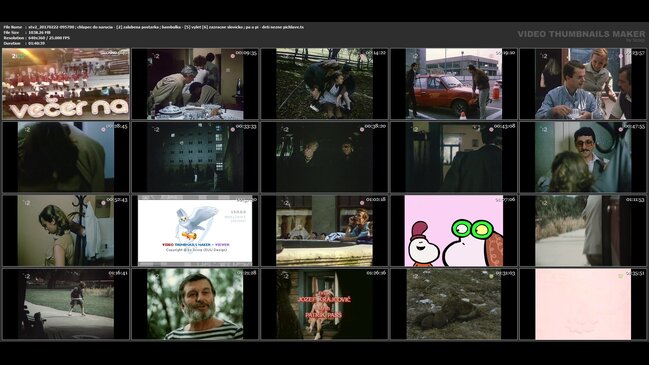Click the blank pink frame thumbnail
Image resolution: width=649 pixels, height=365 pixels.
pos(583,304)
